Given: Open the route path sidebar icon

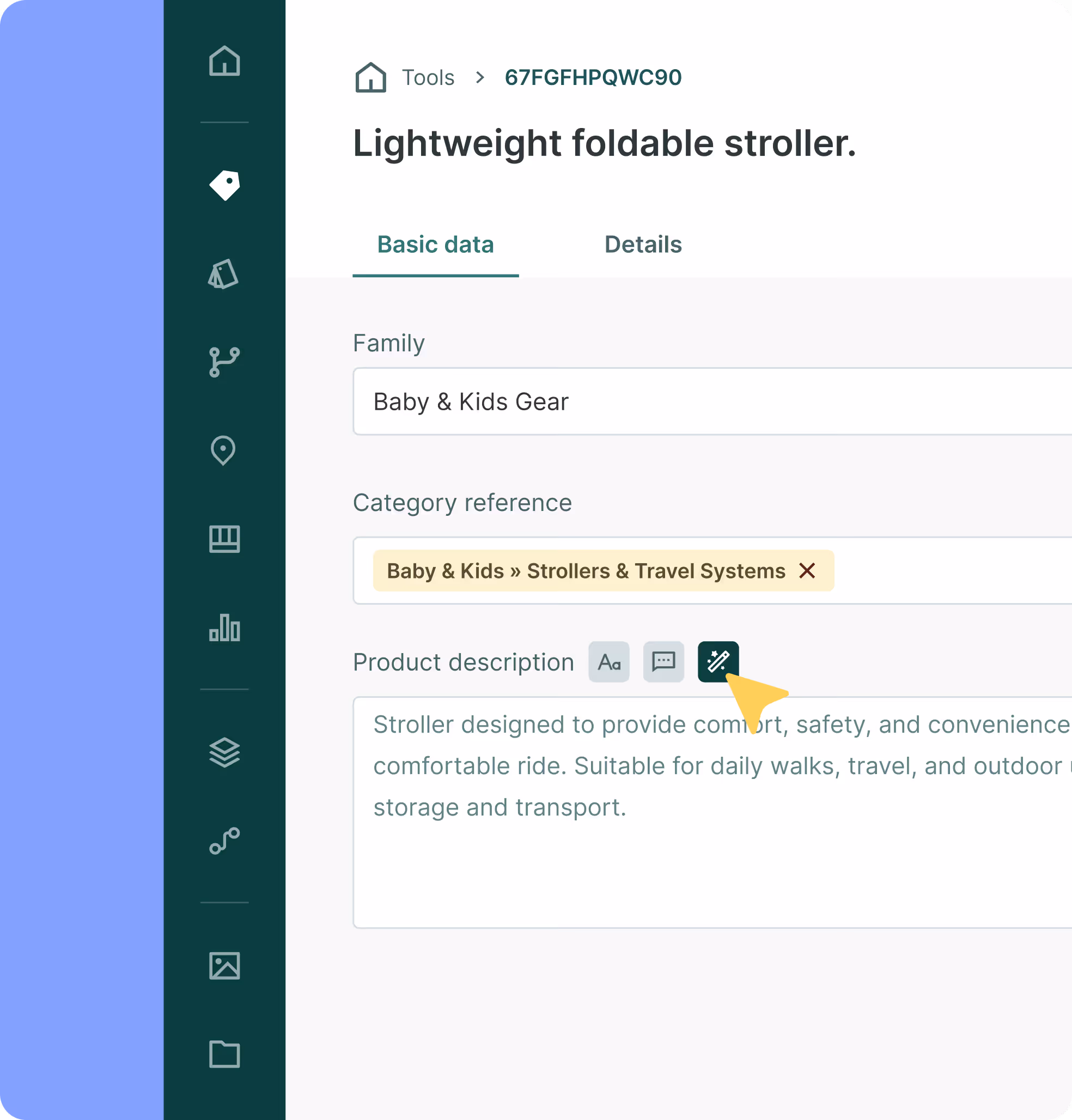Looking at the screenshot, I should (x=224, y=841).
